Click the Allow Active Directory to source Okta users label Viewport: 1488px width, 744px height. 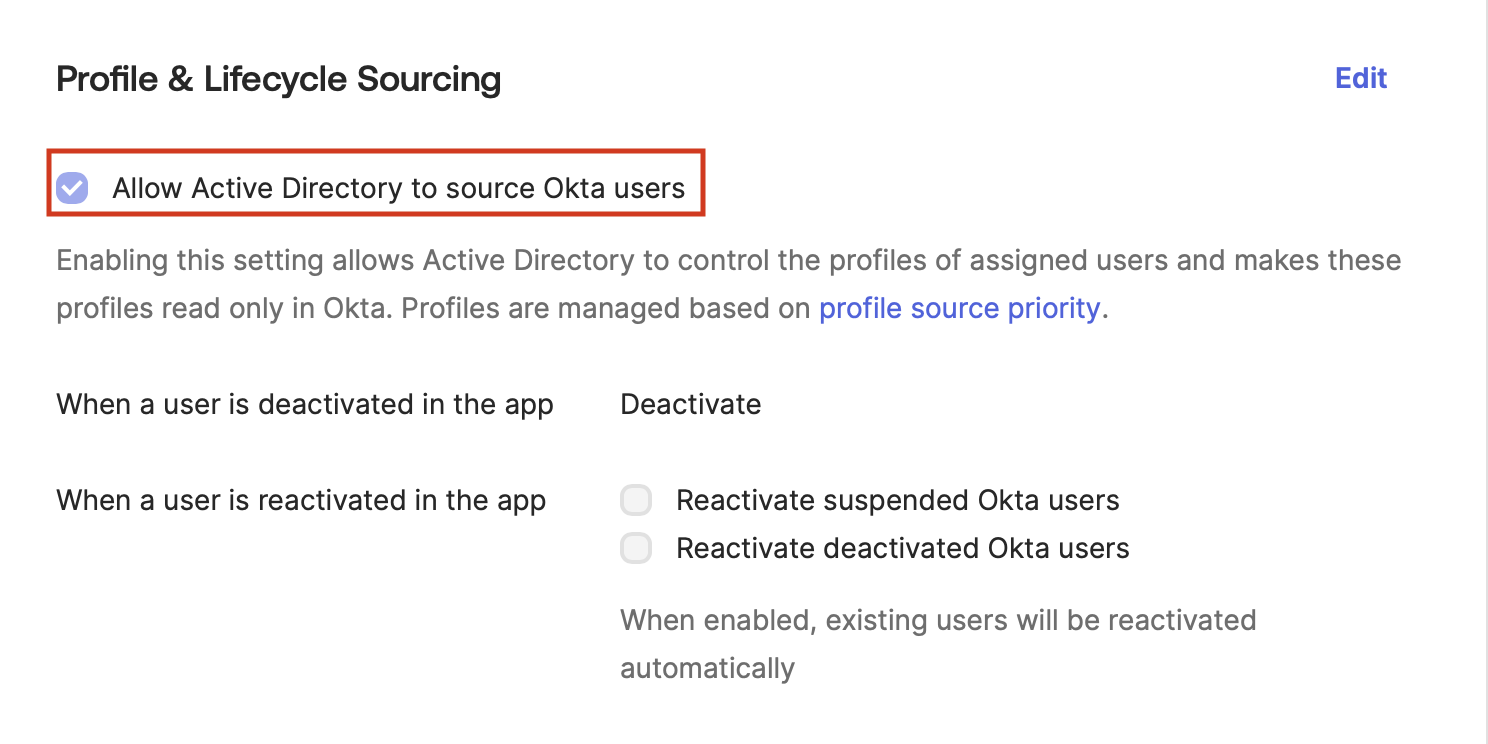point(400,187)
